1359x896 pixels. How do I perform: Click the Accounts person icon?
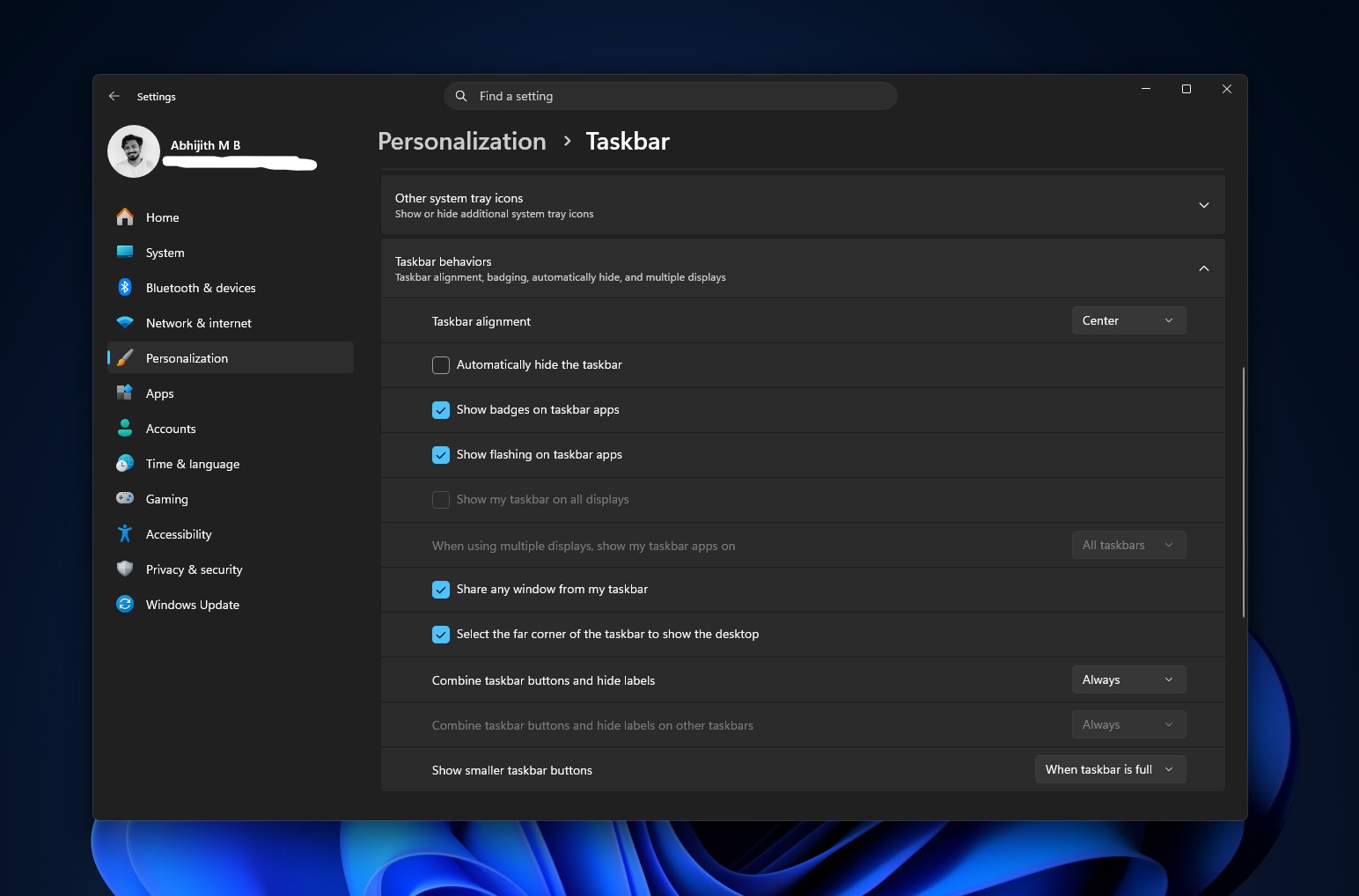[125, 428]
